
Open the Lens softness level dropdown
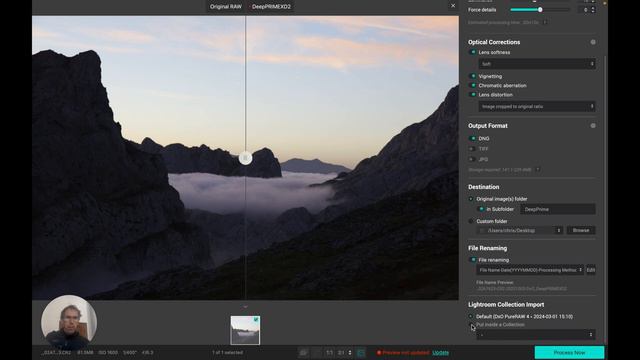(537, 64)
